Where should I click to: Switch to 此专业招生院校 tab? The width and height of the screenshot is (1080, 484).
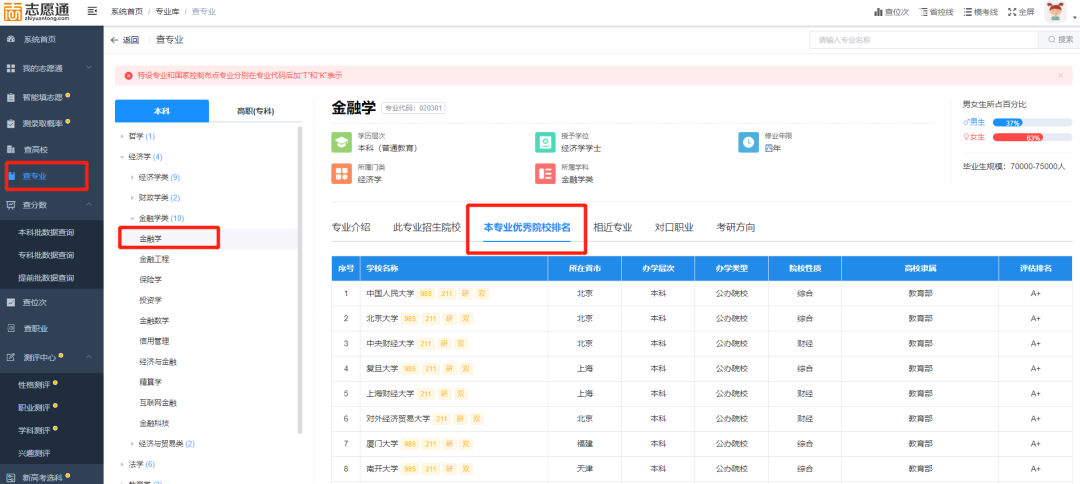click(x=427, y=227)
